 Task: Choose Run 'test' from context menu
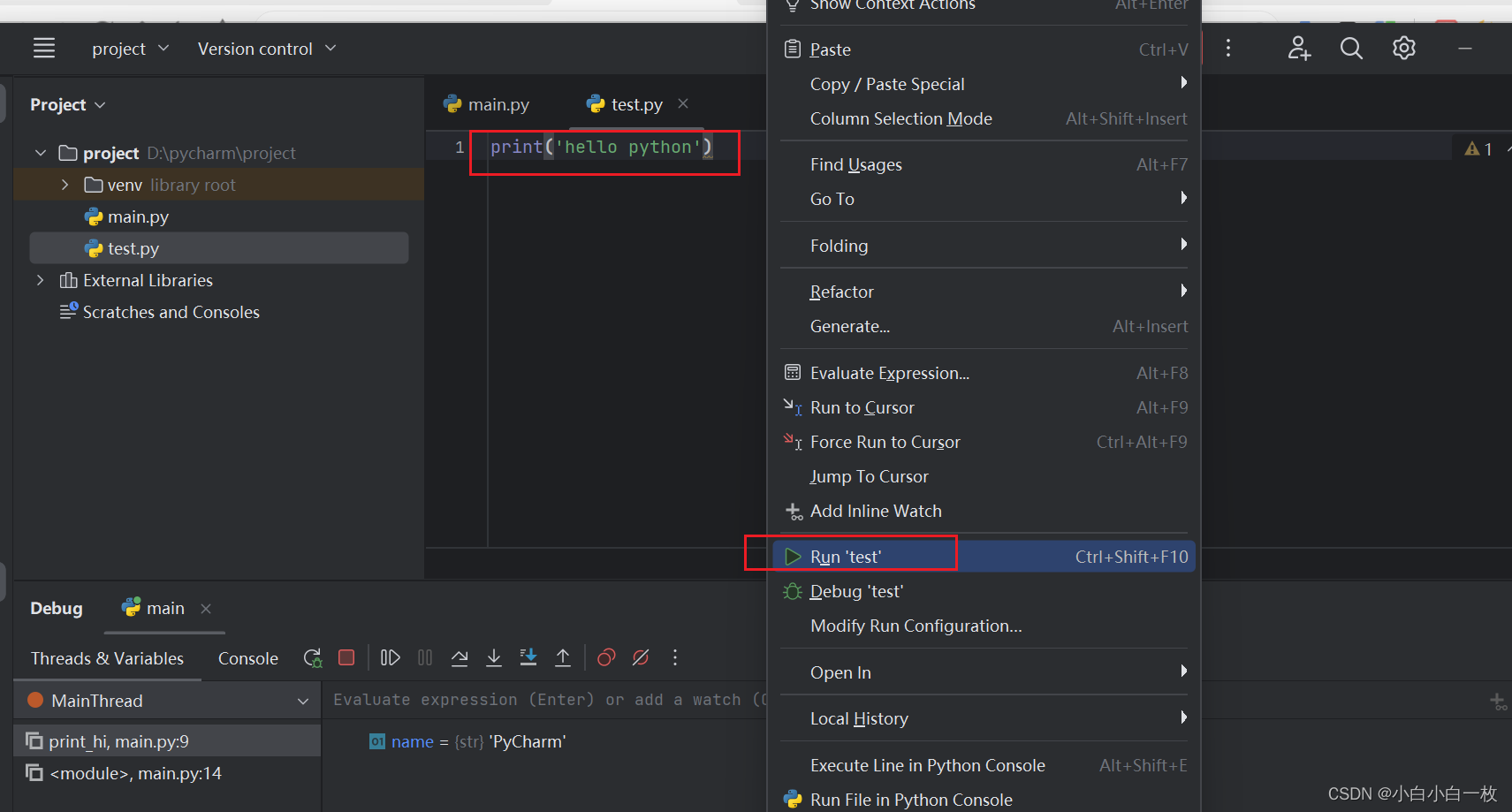pos(985,557)
